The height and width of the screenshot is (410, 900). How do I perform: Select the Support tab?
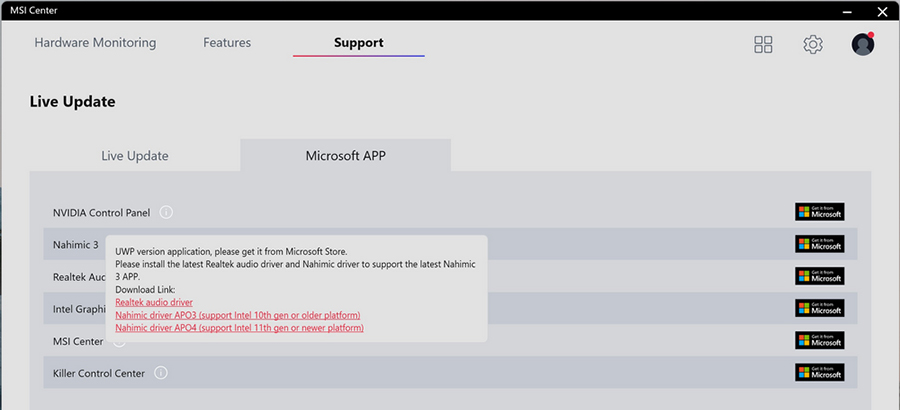tap(359, 42)
